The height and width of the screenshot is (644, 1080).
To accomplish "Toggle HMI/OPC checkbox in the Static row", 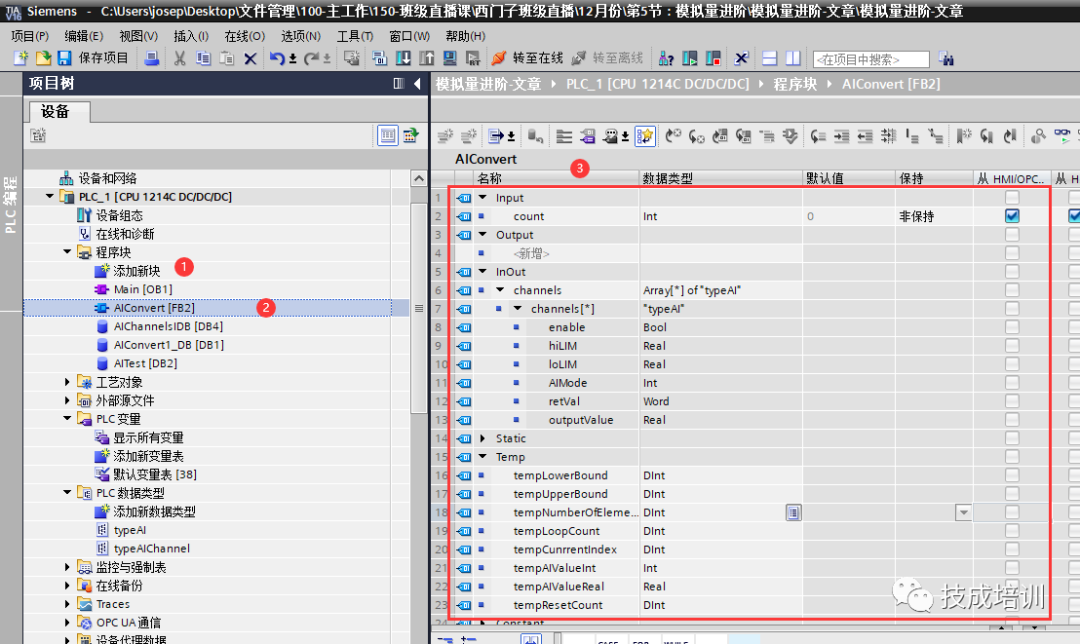I will (x=1012, y=438).
